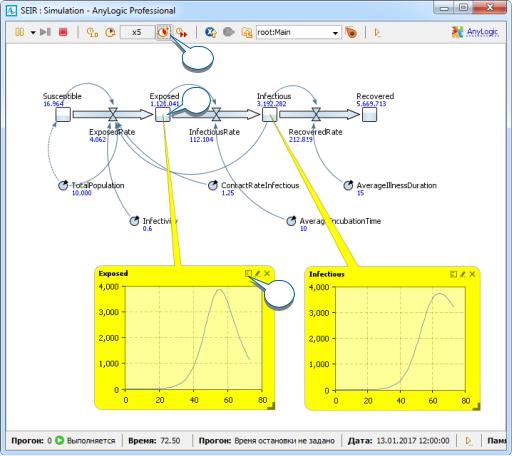Click the Дата 13.01.2017 12:00:00 status entry

click(398, 440)
